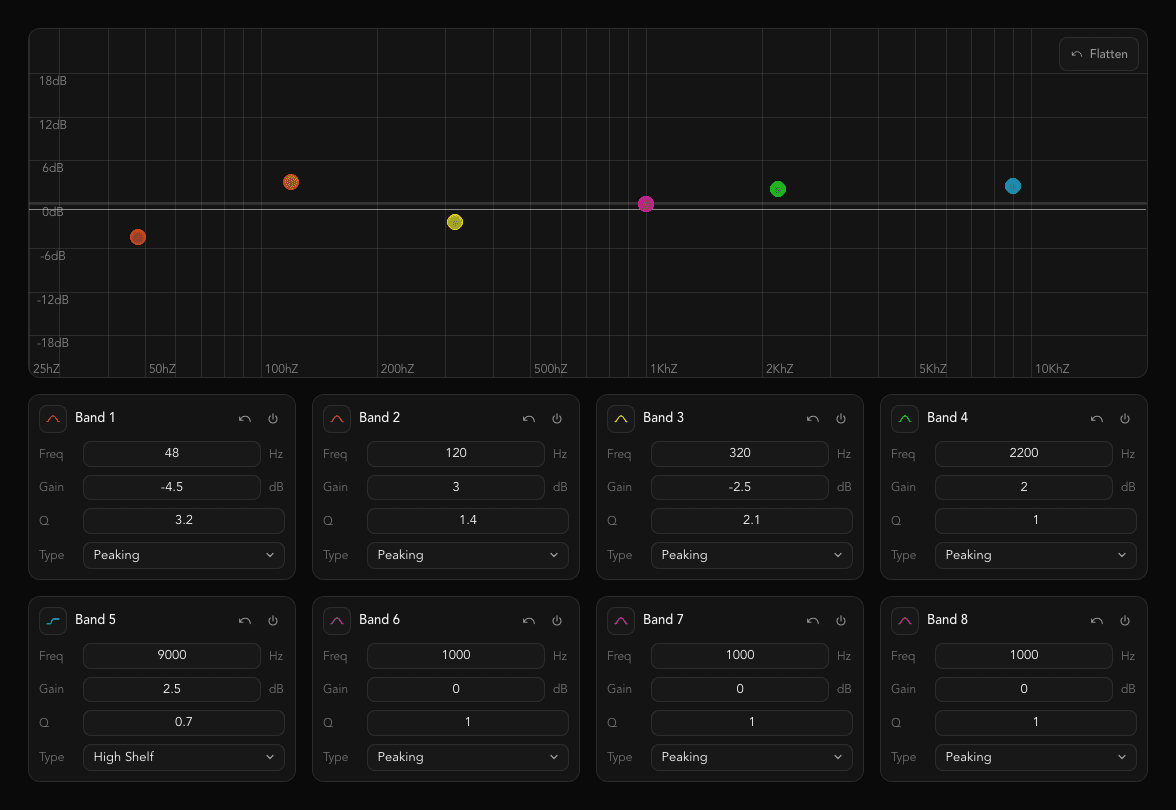Image resolution: width=1176 pixels, height=810 pixels.
Task: Click Band 2 Freq field showing 120
Action: pos(456,454)
